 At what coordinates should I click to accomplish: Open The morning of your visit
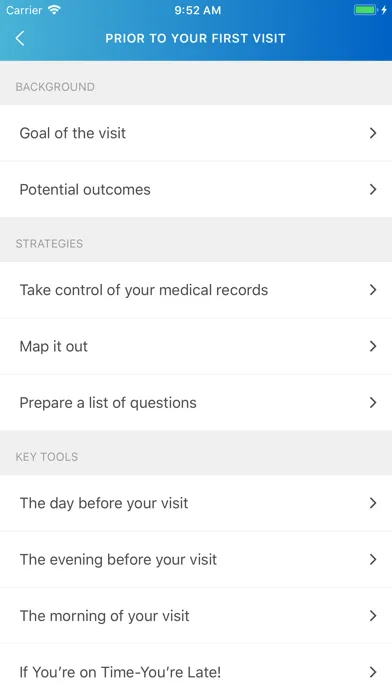pos(196,616)
